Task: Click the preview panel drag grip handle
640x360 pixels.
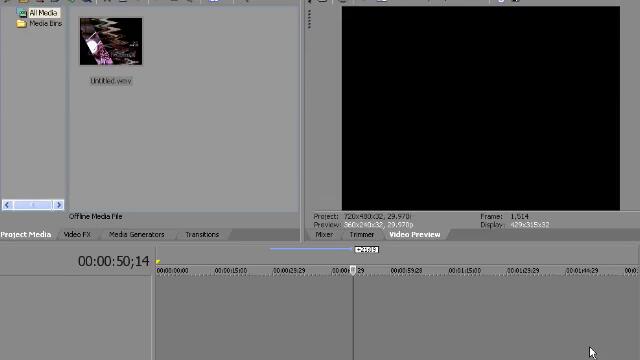Action: point(309,19)
